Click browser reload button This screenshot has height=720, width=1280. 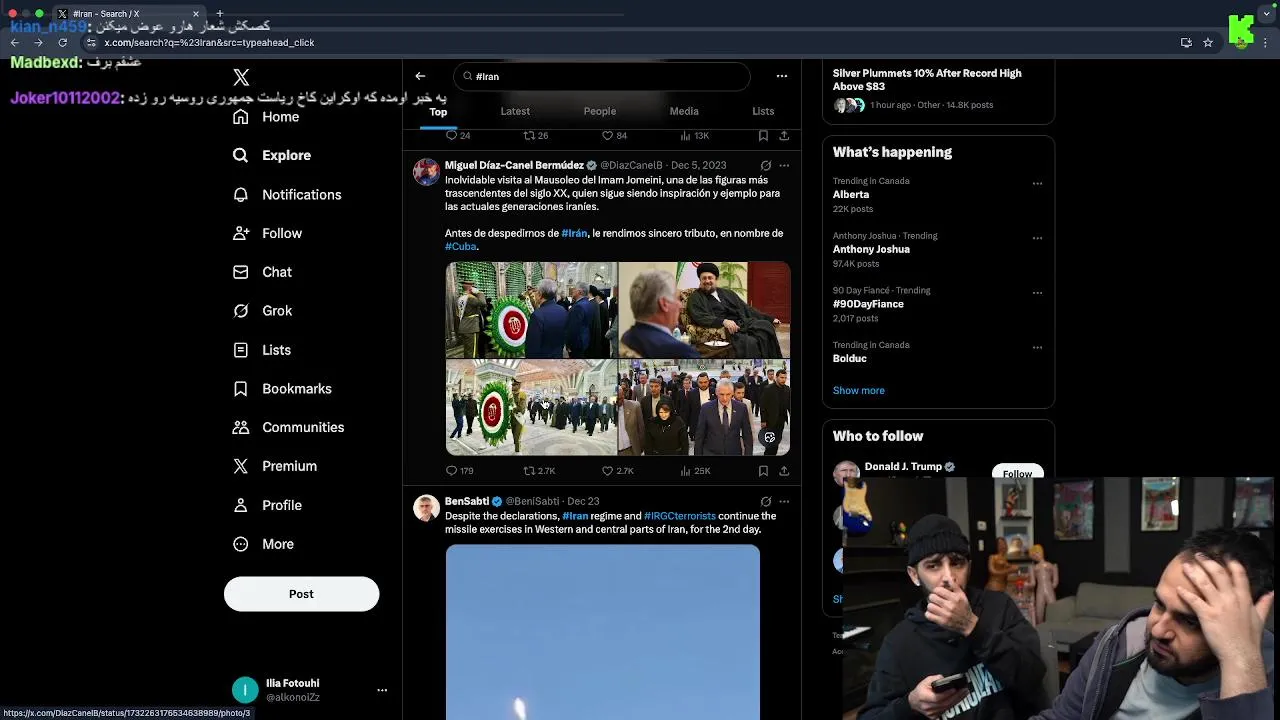pos(62,43)
